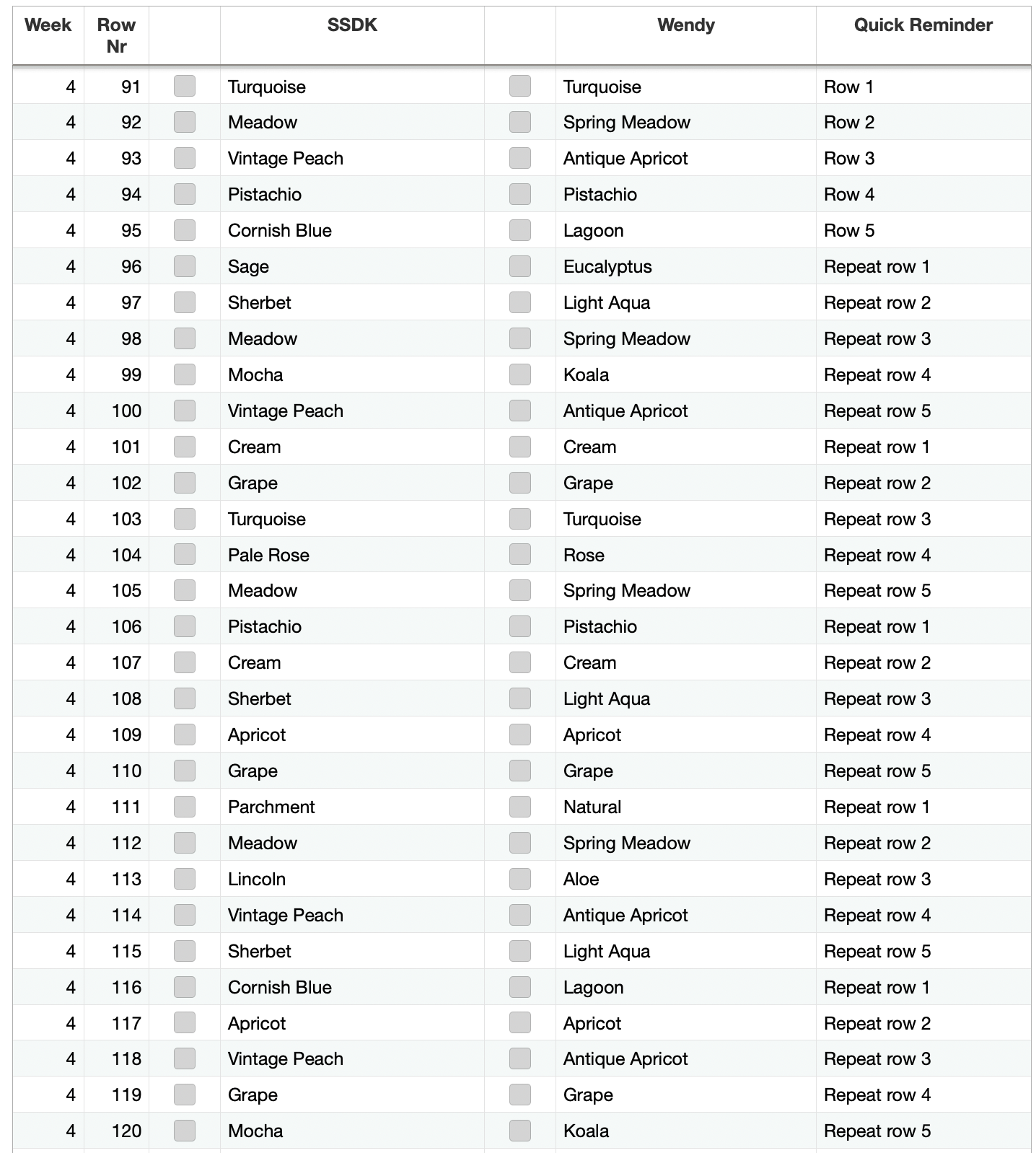
Task: Check Wendy box beside Natural row 111
Action: point(520,807)
